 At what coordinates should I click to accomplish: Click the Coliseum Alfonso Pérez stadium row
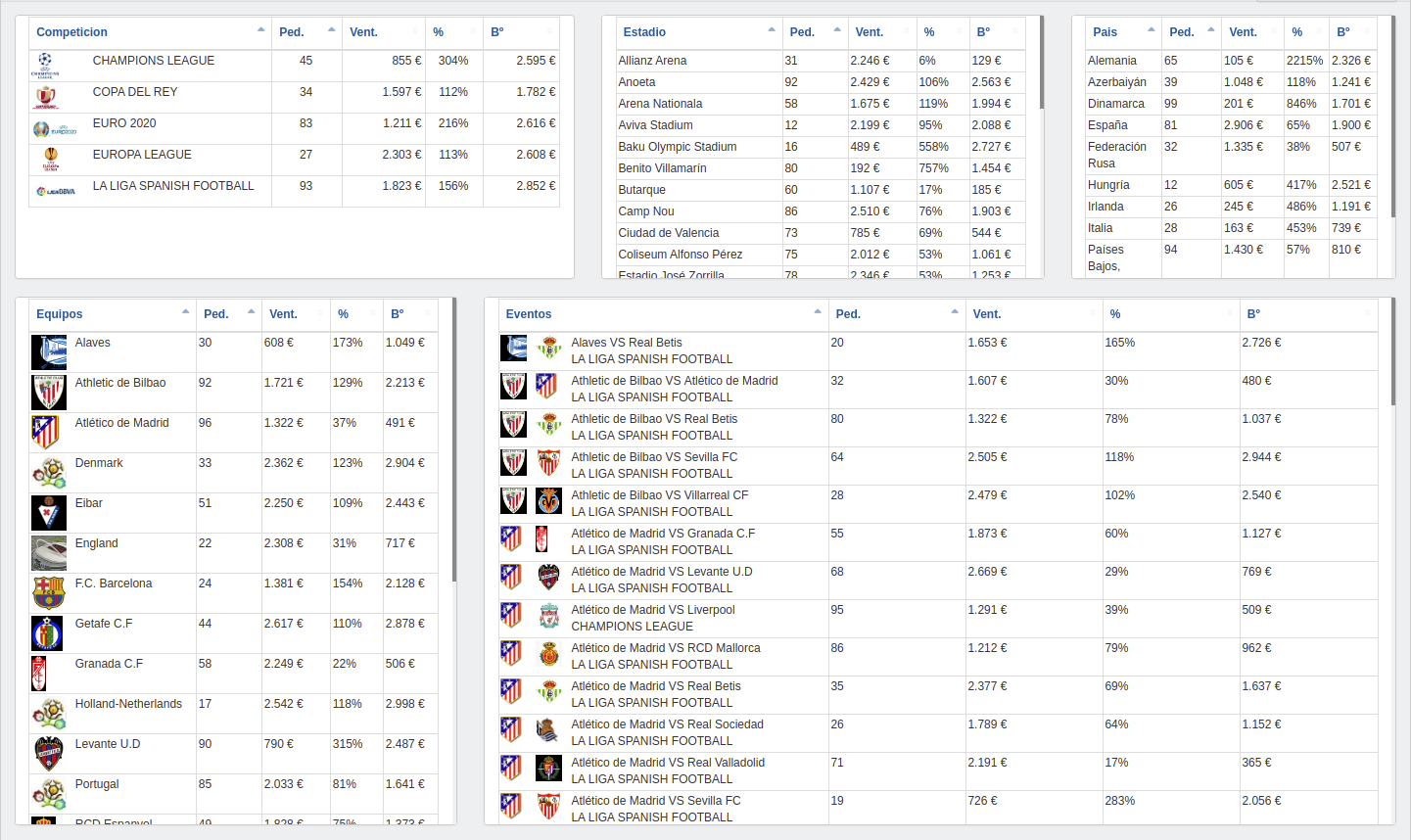(821, 255)
